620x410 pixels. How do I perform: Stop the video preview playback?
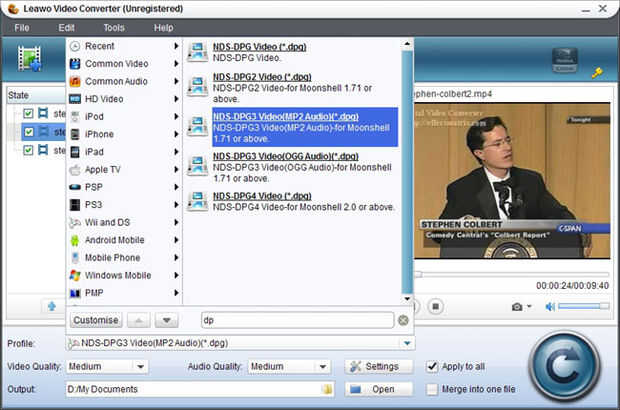pos(435,306)
